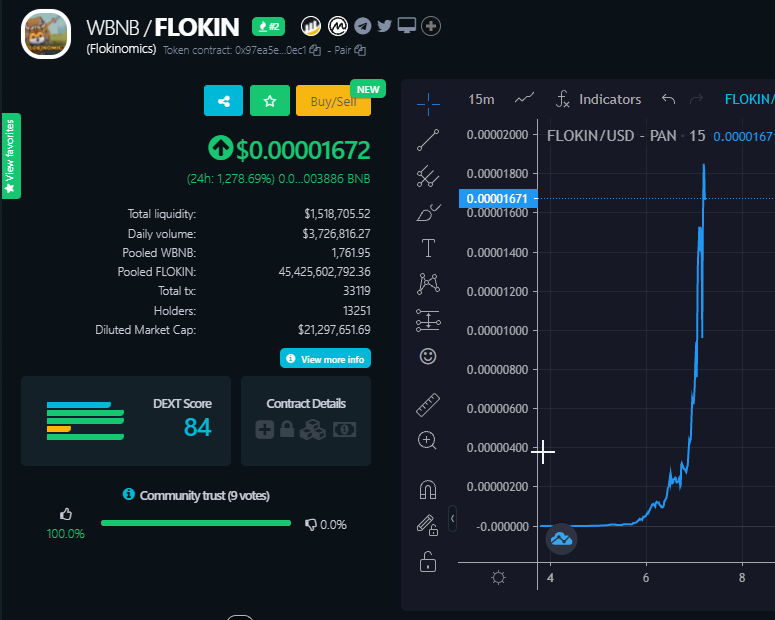The width and height of the screenshot is (775, 620).
Task: Click the Pooled WBNB value 1,761.95
Action: (350, 253)
